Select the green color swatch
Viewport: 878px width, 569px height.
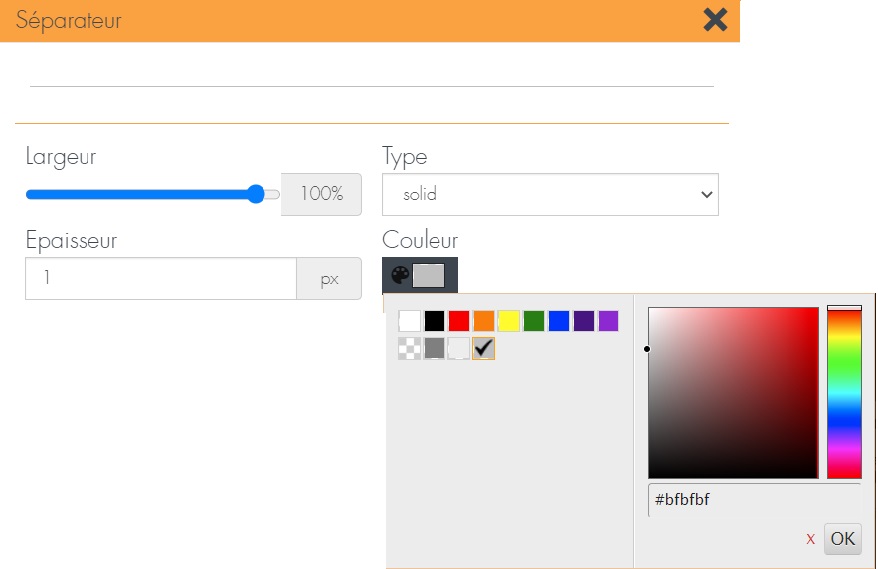coord(534,321)
